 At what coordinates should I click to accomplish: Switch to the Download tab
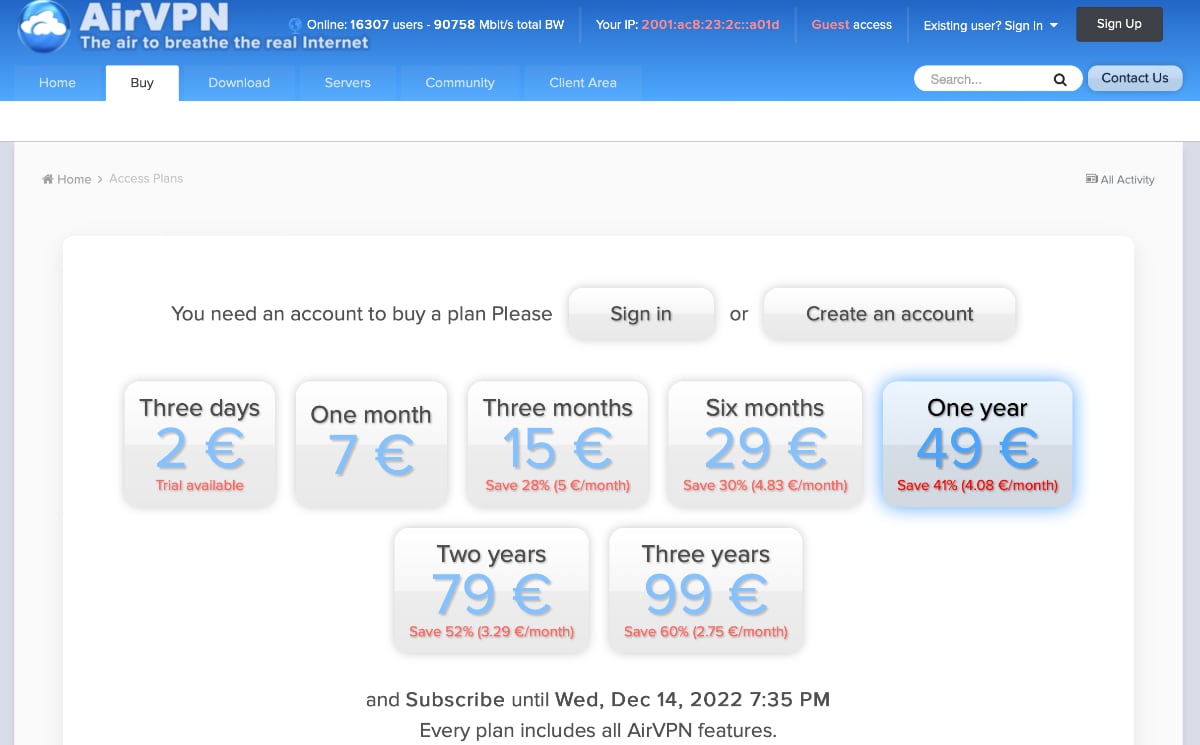tap(239, 83)
